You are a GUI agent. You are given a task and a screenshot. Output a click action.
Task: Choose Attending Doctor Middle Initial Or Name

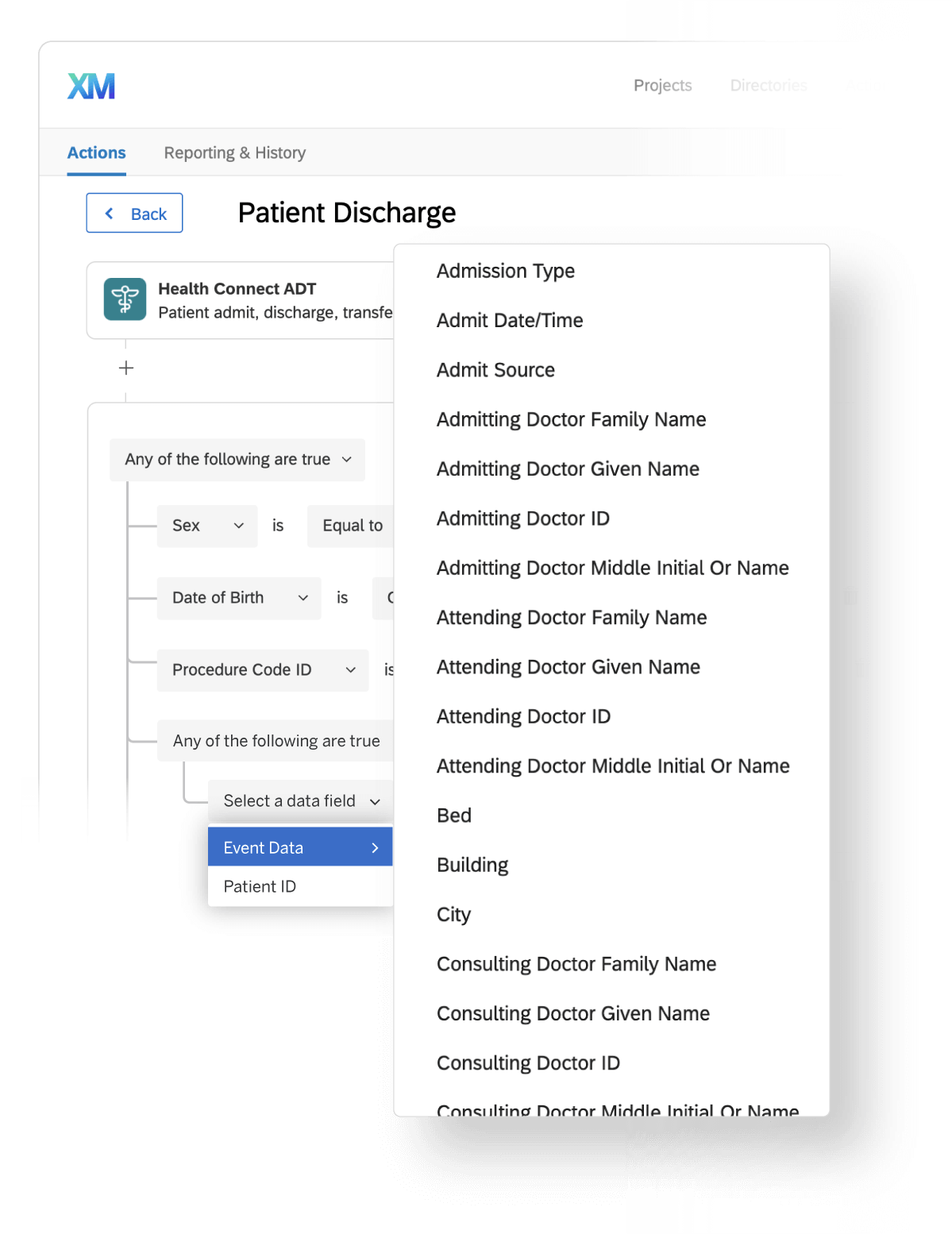tap(611, 765)
